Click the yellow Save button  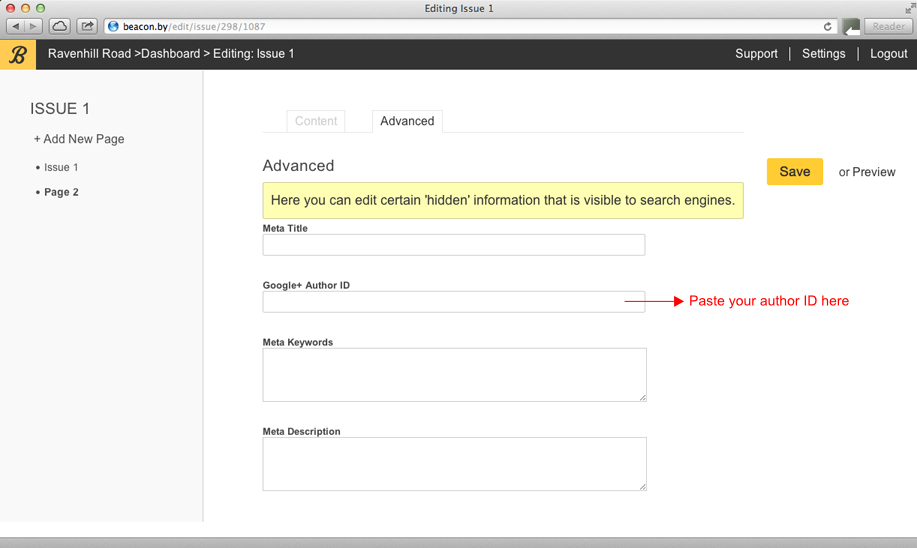pyautogui.click(x=795, y=171)
